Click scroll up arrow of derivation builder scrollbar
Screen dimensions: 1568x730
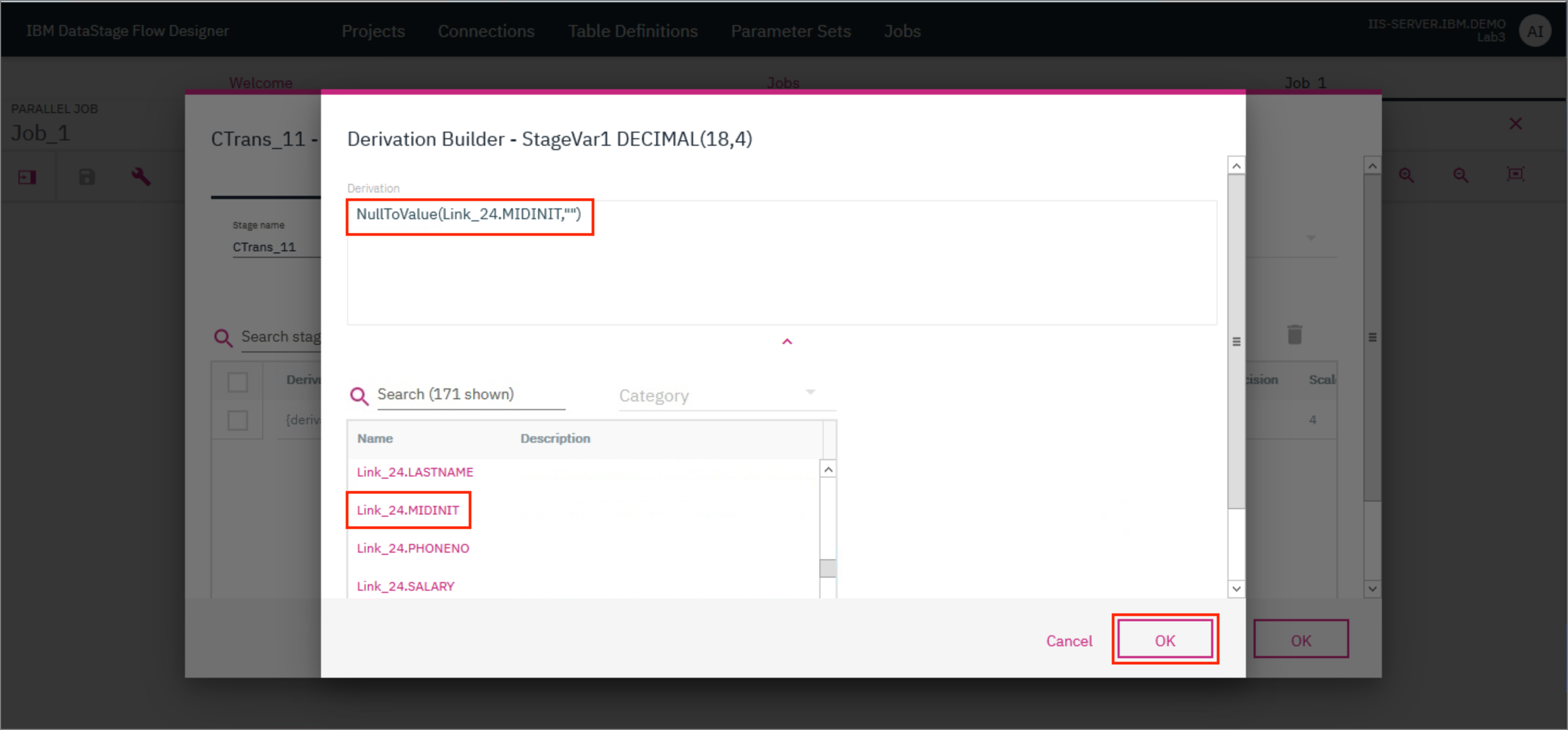(1236, 165)
